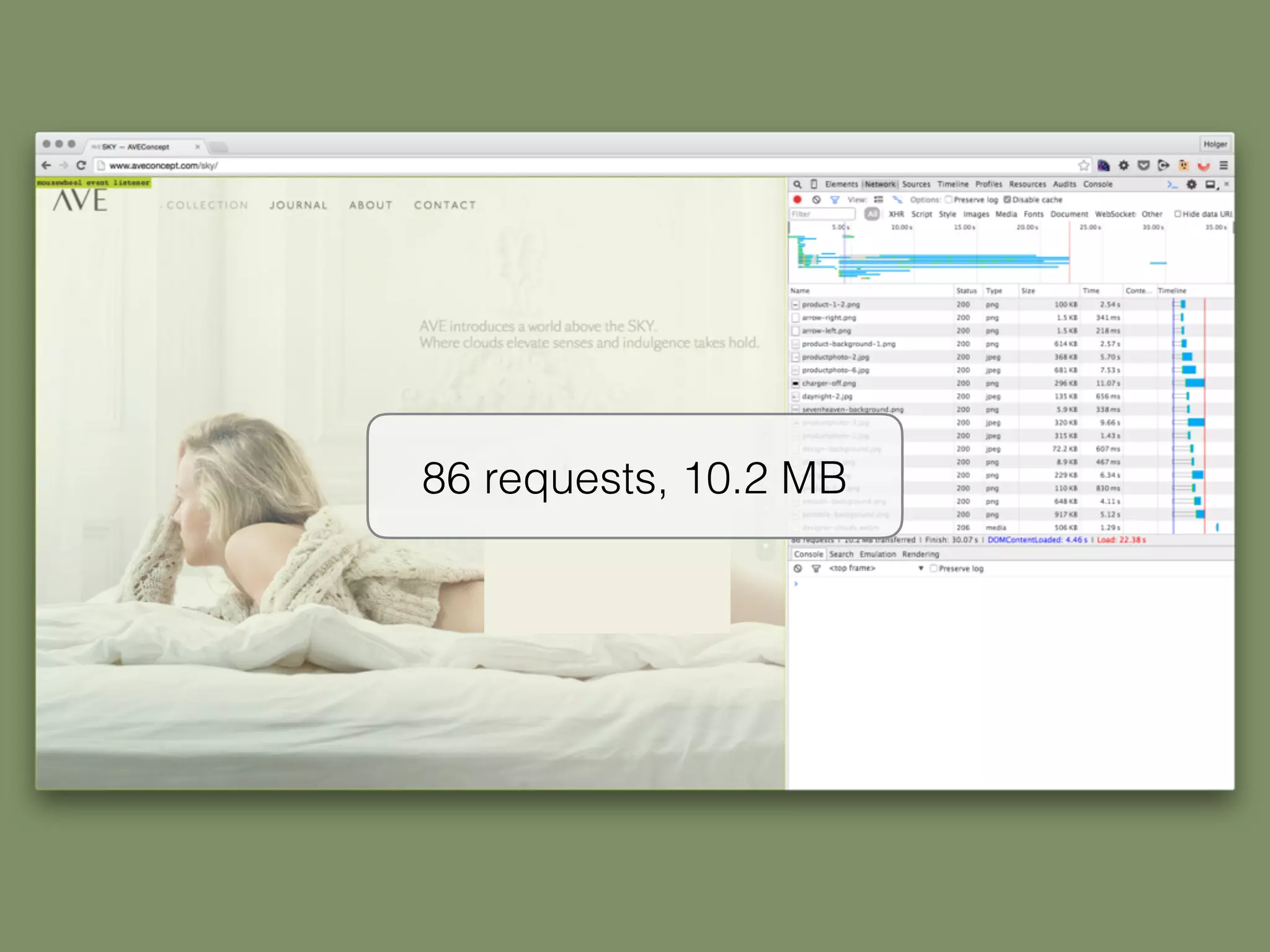Select the All filter pill

872,214
